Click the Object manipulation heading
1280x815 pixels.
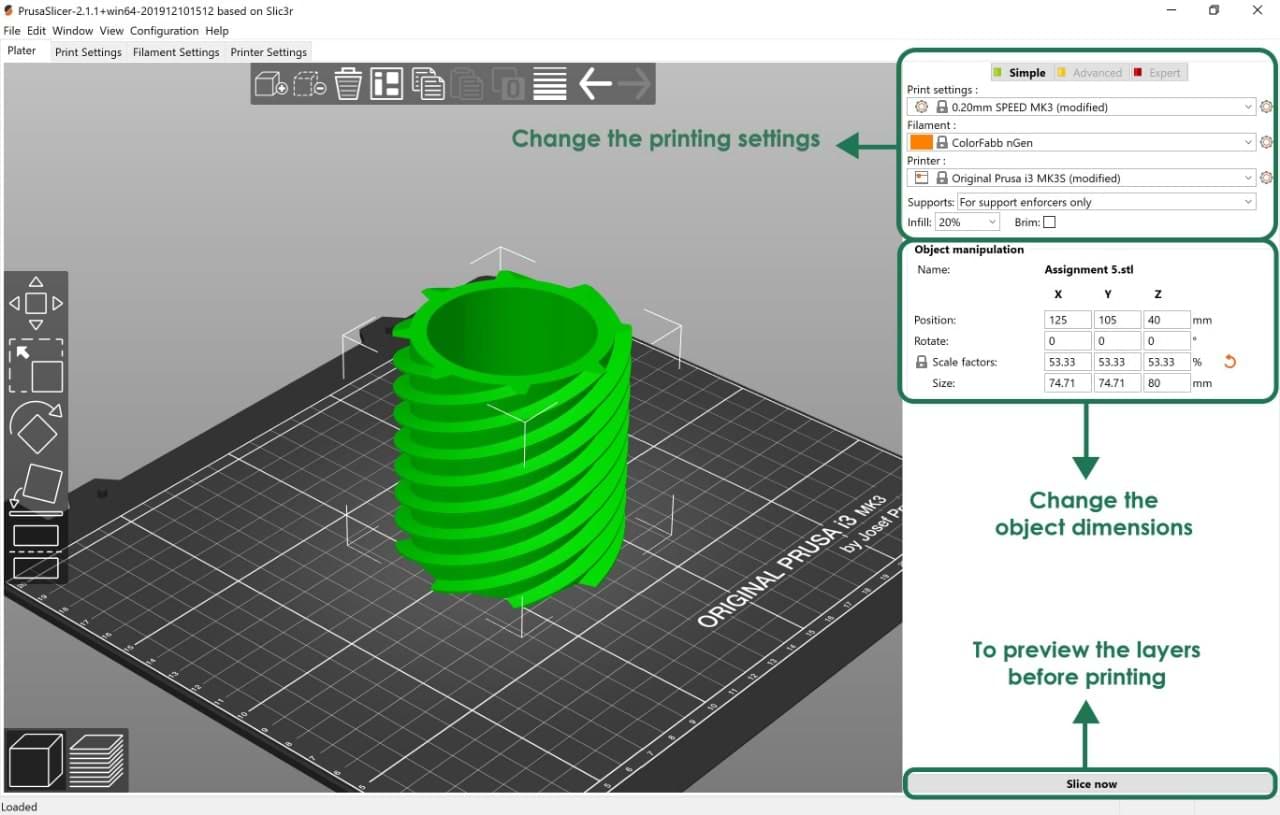[x=969, y=250]
